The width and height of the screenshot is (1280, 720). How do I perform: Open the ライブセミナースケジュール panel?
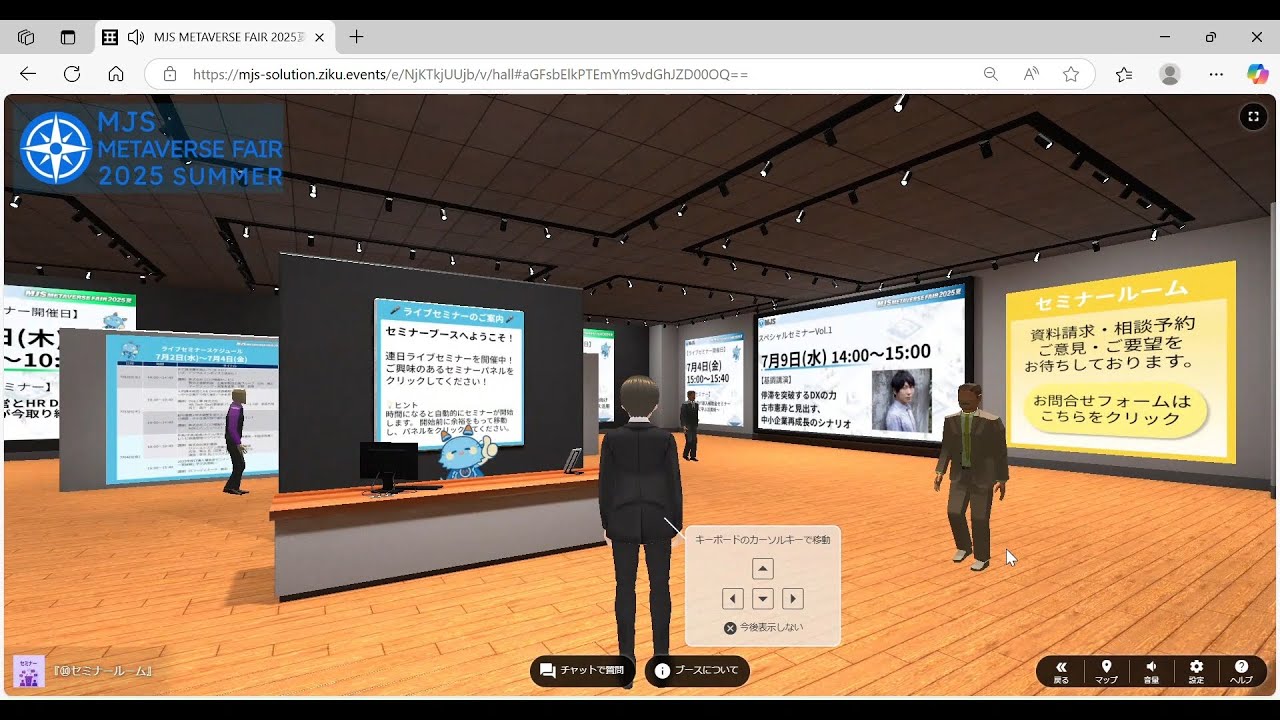coord(191,411)
